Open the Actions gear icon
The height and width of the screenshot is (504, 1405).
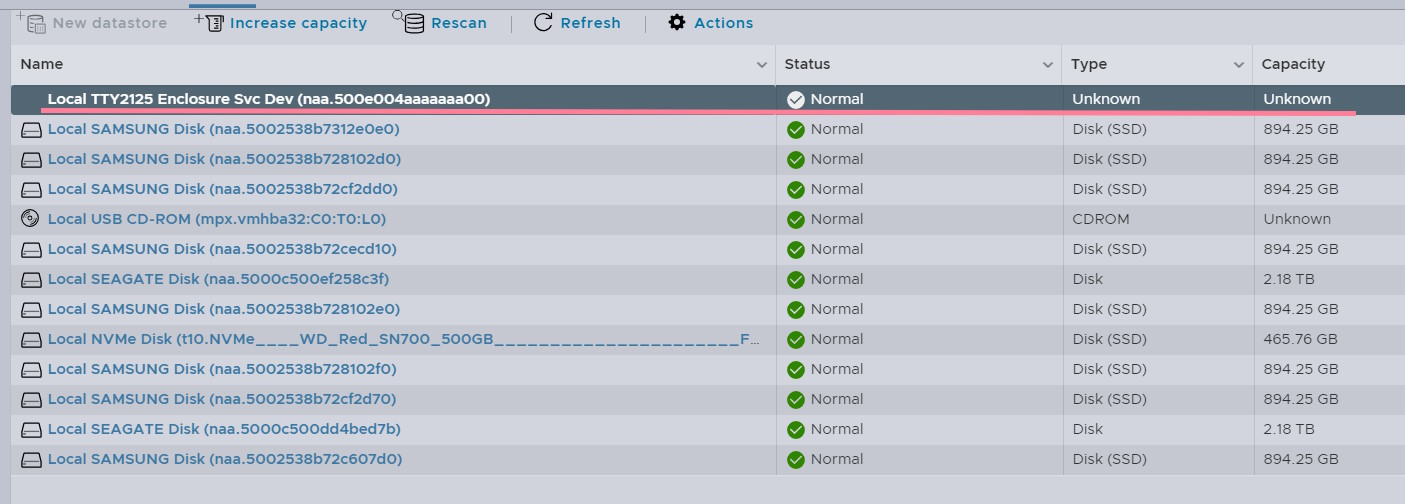tap(677, 22)
